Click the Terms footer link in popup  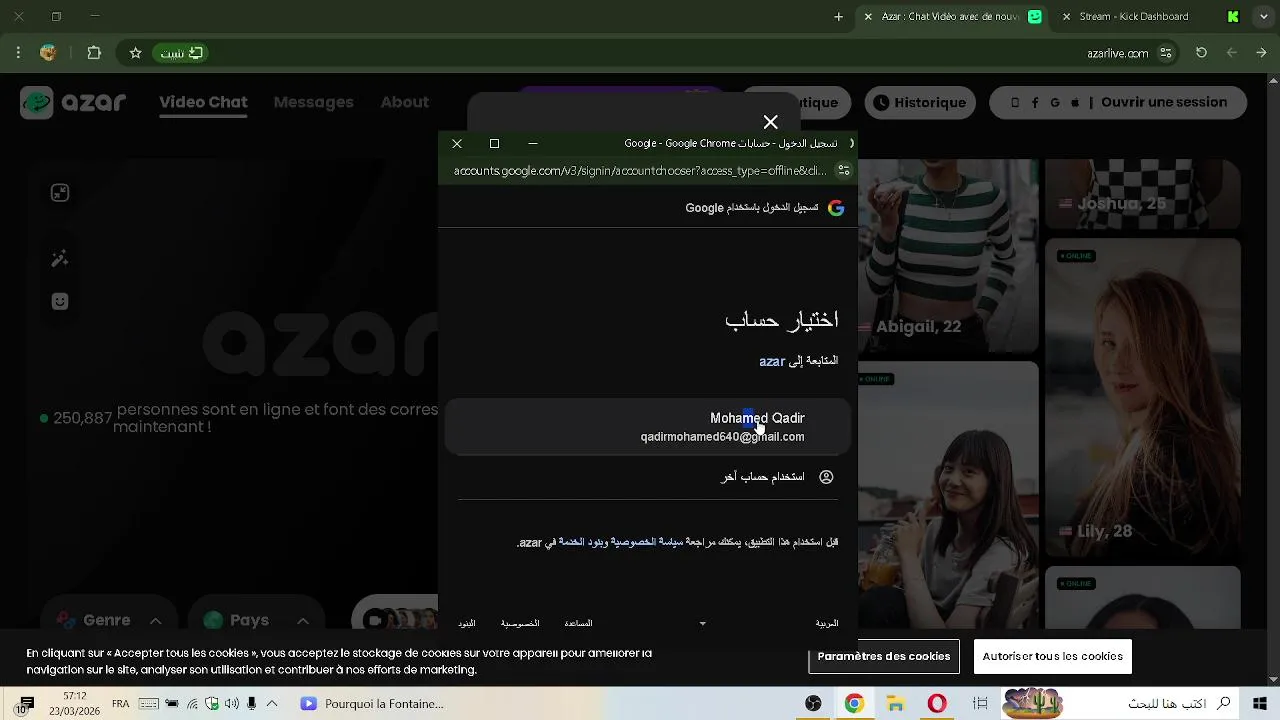pos(467,623)
